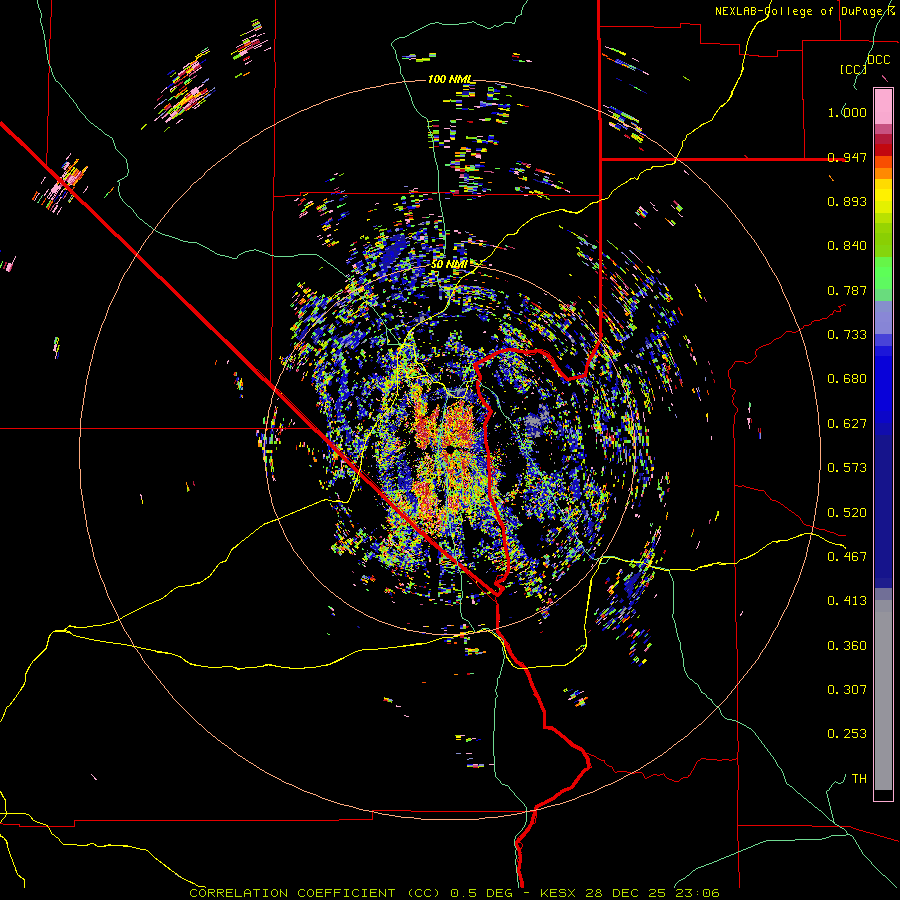Select the 0.413 legend value
The height and width of the screenshot is (900, 900).
847,601
